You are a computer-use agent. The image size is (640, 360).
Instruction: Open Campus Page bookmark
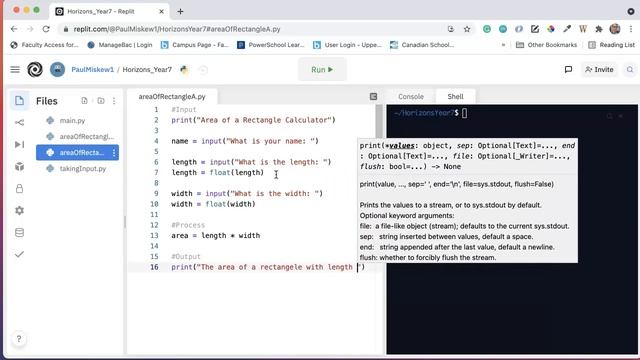click(195, 45)
